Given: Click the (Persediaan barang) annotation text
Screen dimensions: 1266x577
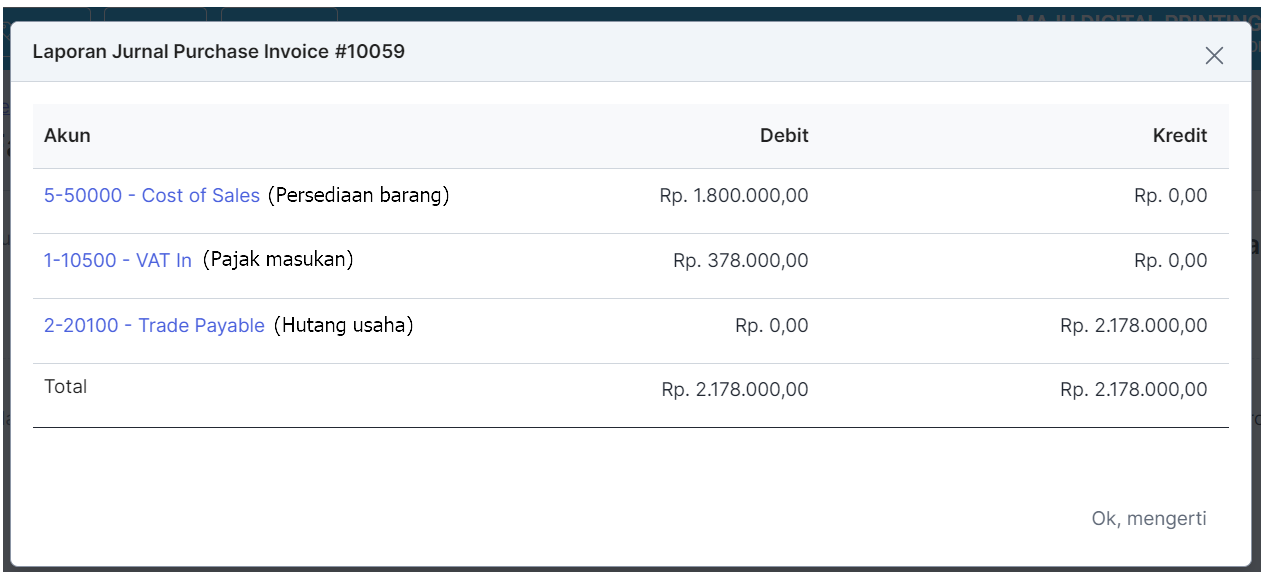Looking at the screenshot, I should (x=358, y=196).
